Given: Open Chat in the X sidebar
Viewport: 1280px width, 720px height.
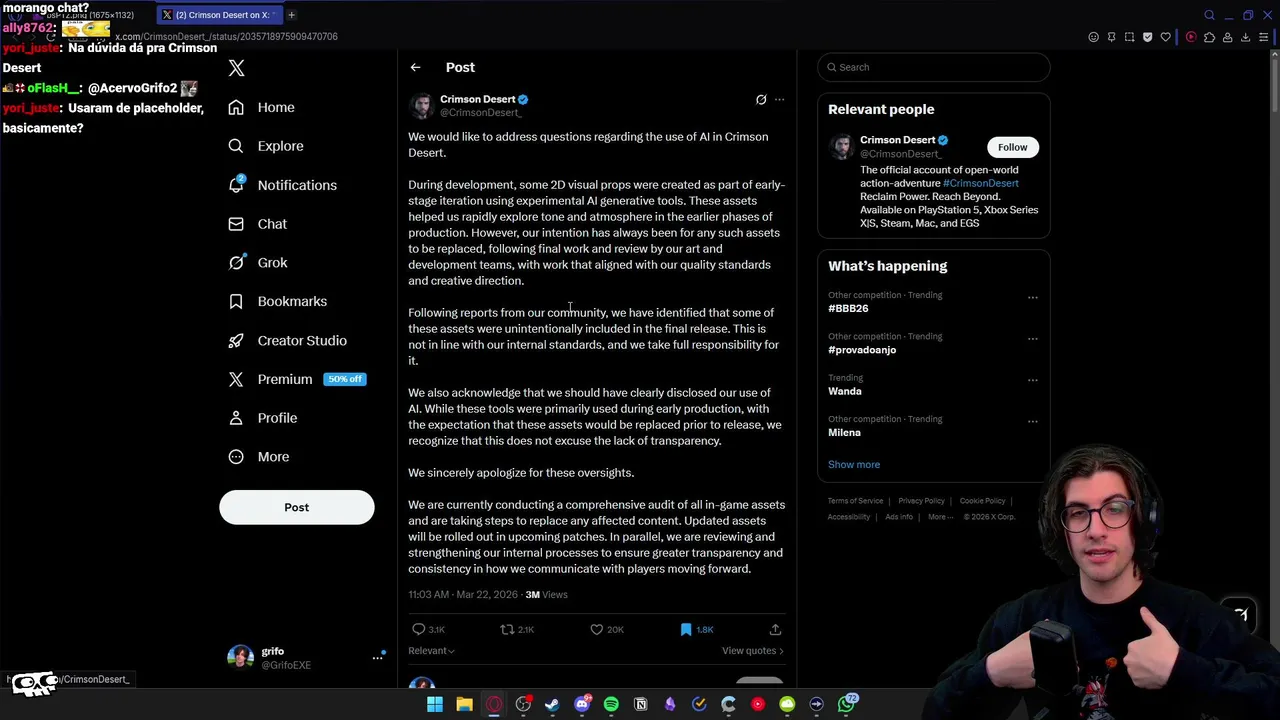Looking at the screenshot, I should point(257,224).
